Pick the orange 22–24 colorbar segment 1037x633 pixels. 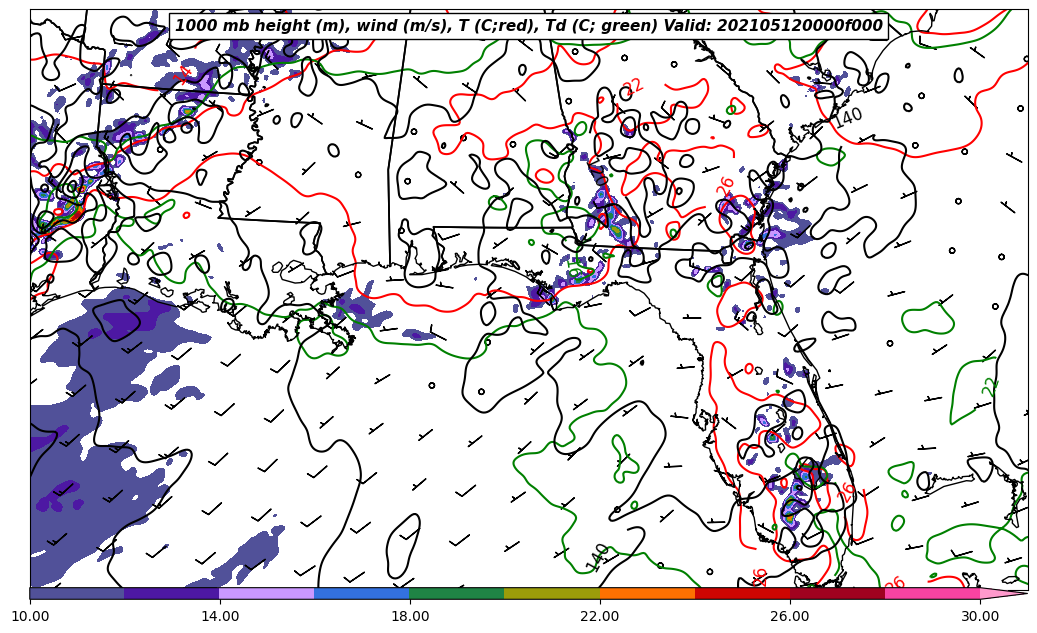click(647, 593)
